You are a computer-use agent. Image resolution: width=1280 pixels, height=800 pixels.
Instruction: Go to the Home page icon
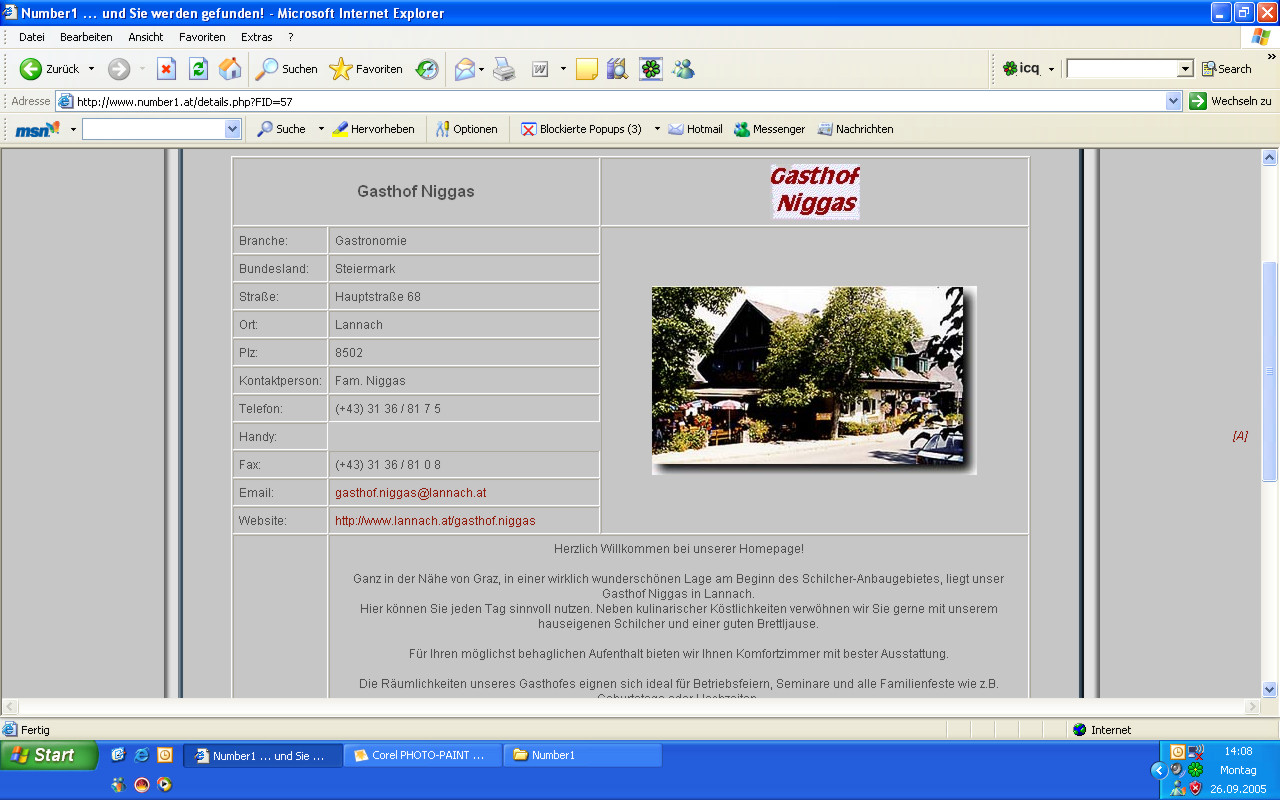230,69
